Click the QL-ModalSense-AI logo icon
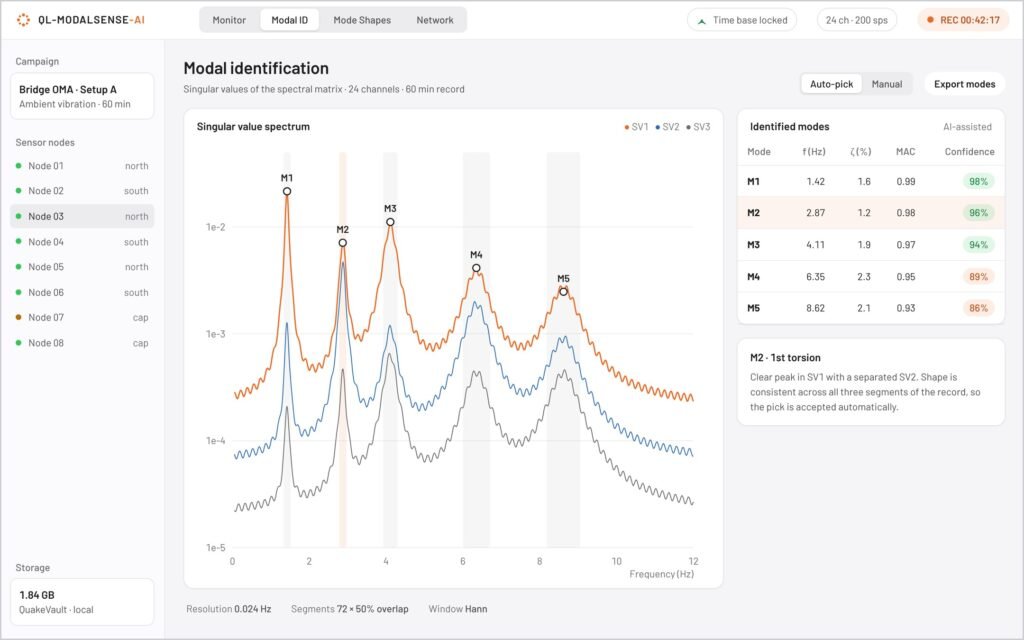This screenshot has width=1024, height=640. (23, 20)
